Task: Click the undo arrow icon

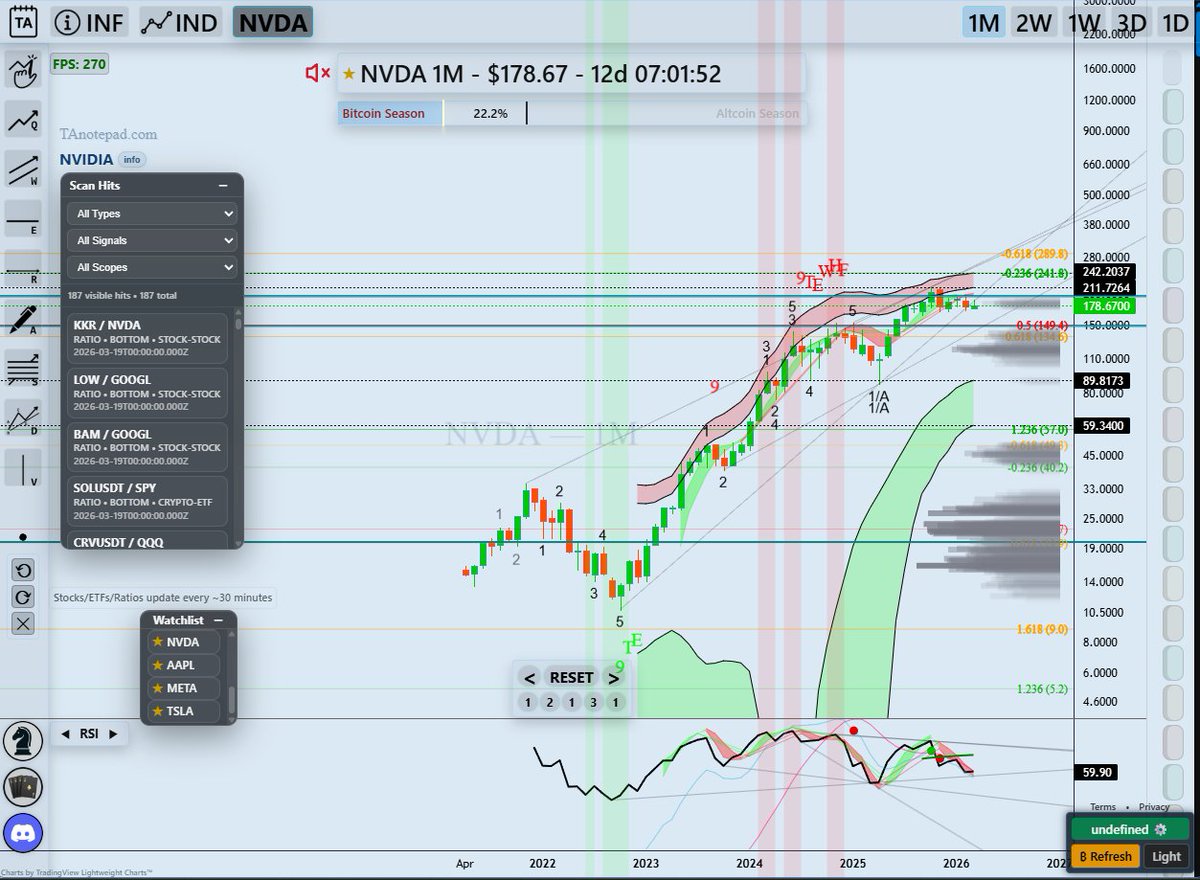Action: [x=24, y=570]
